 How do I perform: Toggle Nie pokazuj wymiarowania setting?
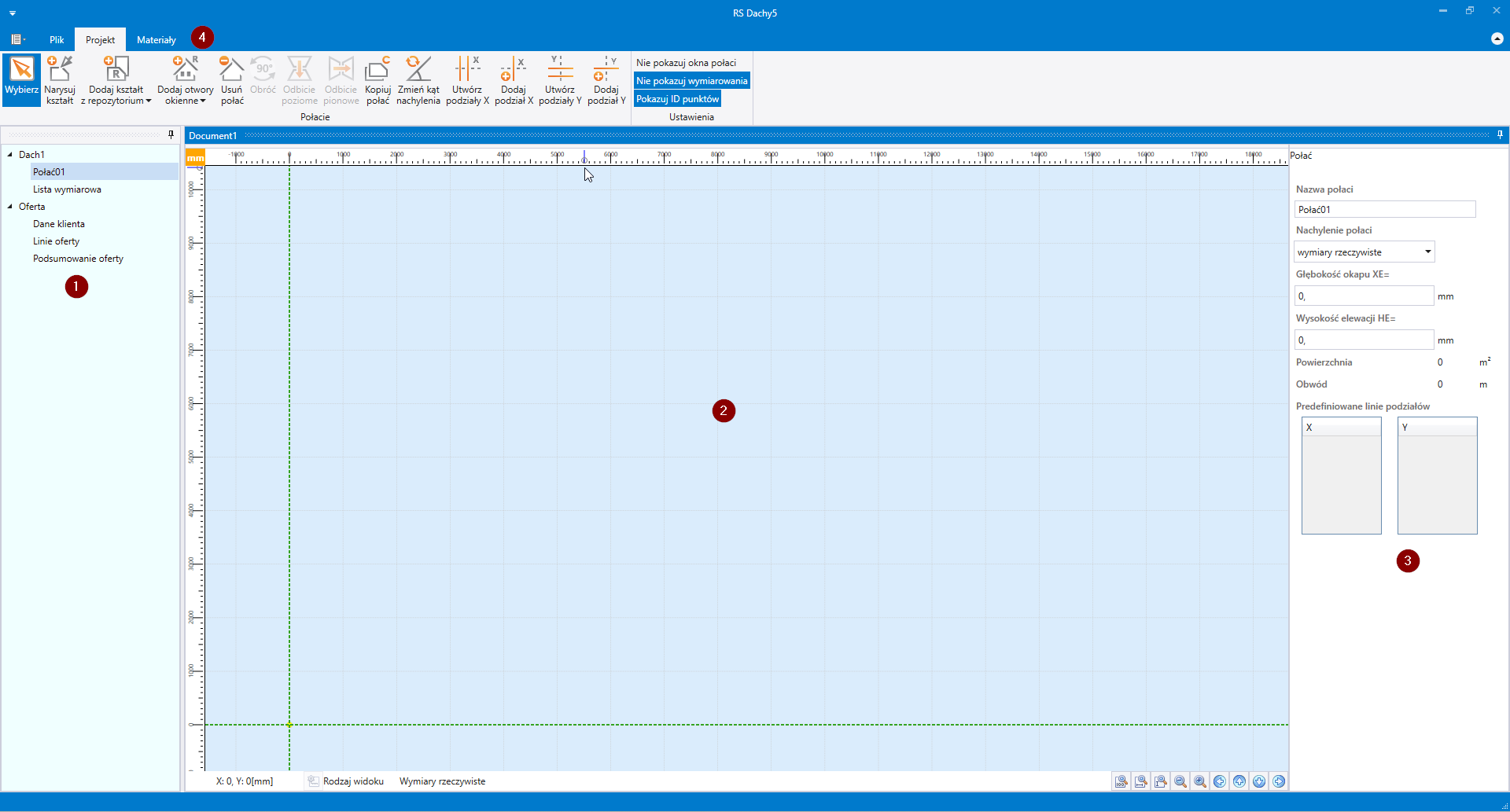pyautogui.click(x=691, y=81)
